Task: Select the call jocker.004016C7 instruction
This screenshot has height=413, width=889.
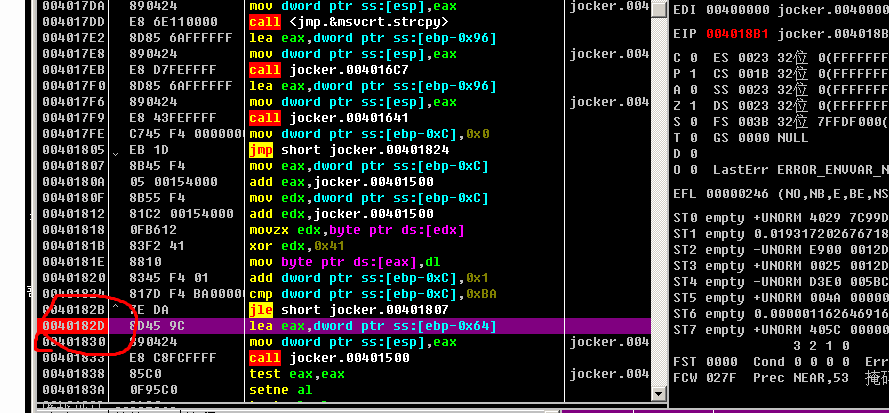Action: coord(329,70)
